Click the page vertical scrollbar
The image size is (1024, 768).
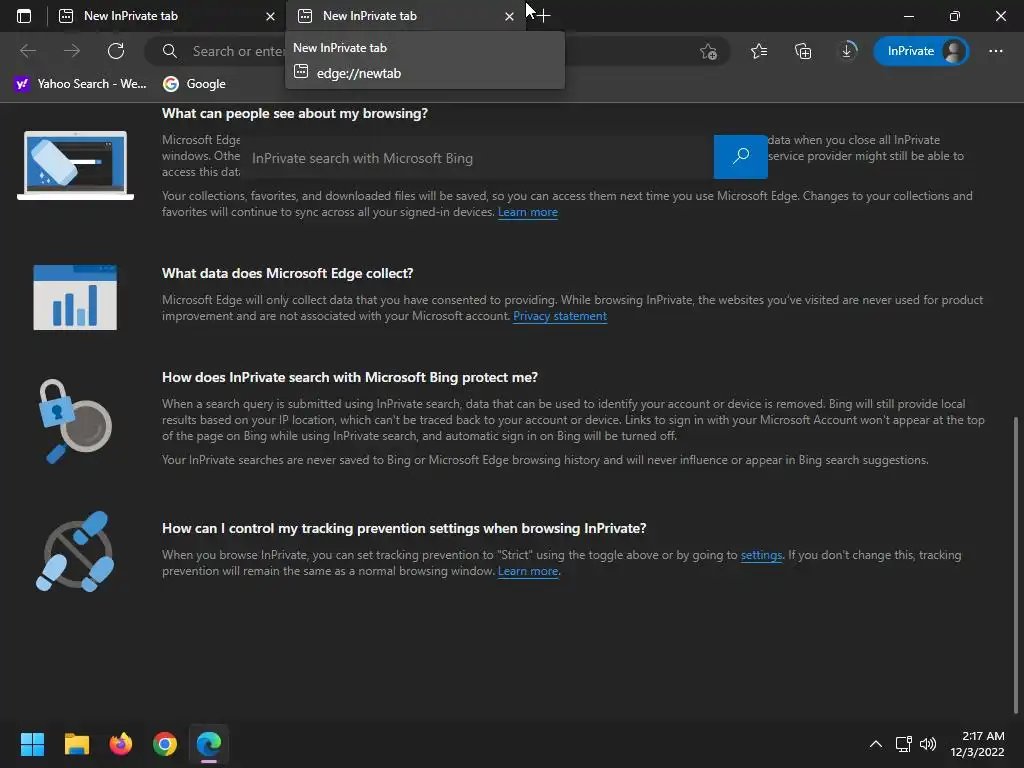tap(1016, 565)
